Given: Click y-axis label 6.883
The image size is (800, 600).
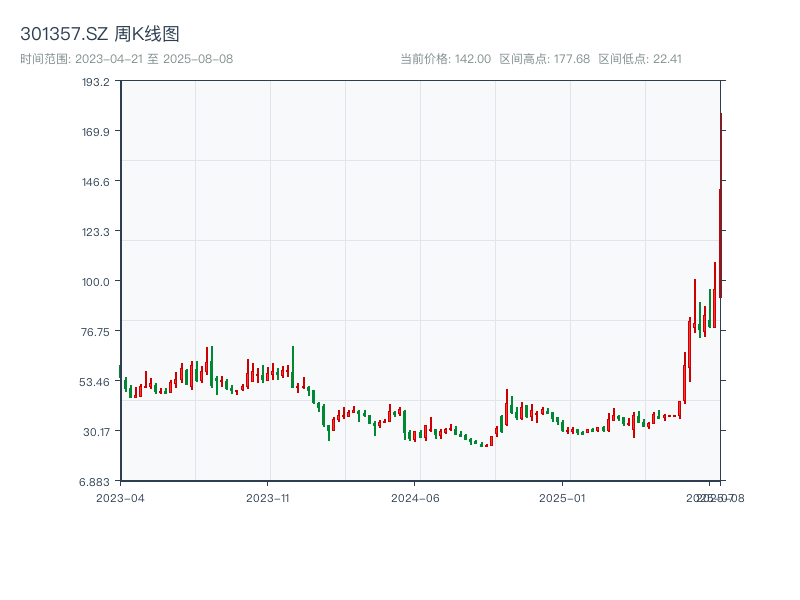Looking at the screenshot, I should (x=94, y=482).
